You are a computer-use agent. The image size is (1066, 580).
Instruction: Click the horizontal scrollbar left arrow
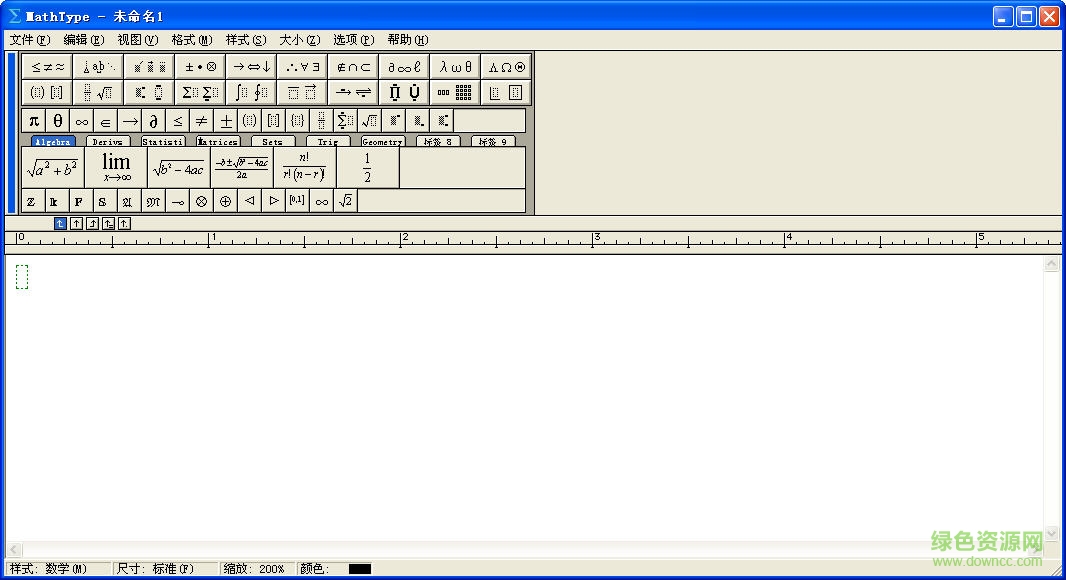pos(14,549)
